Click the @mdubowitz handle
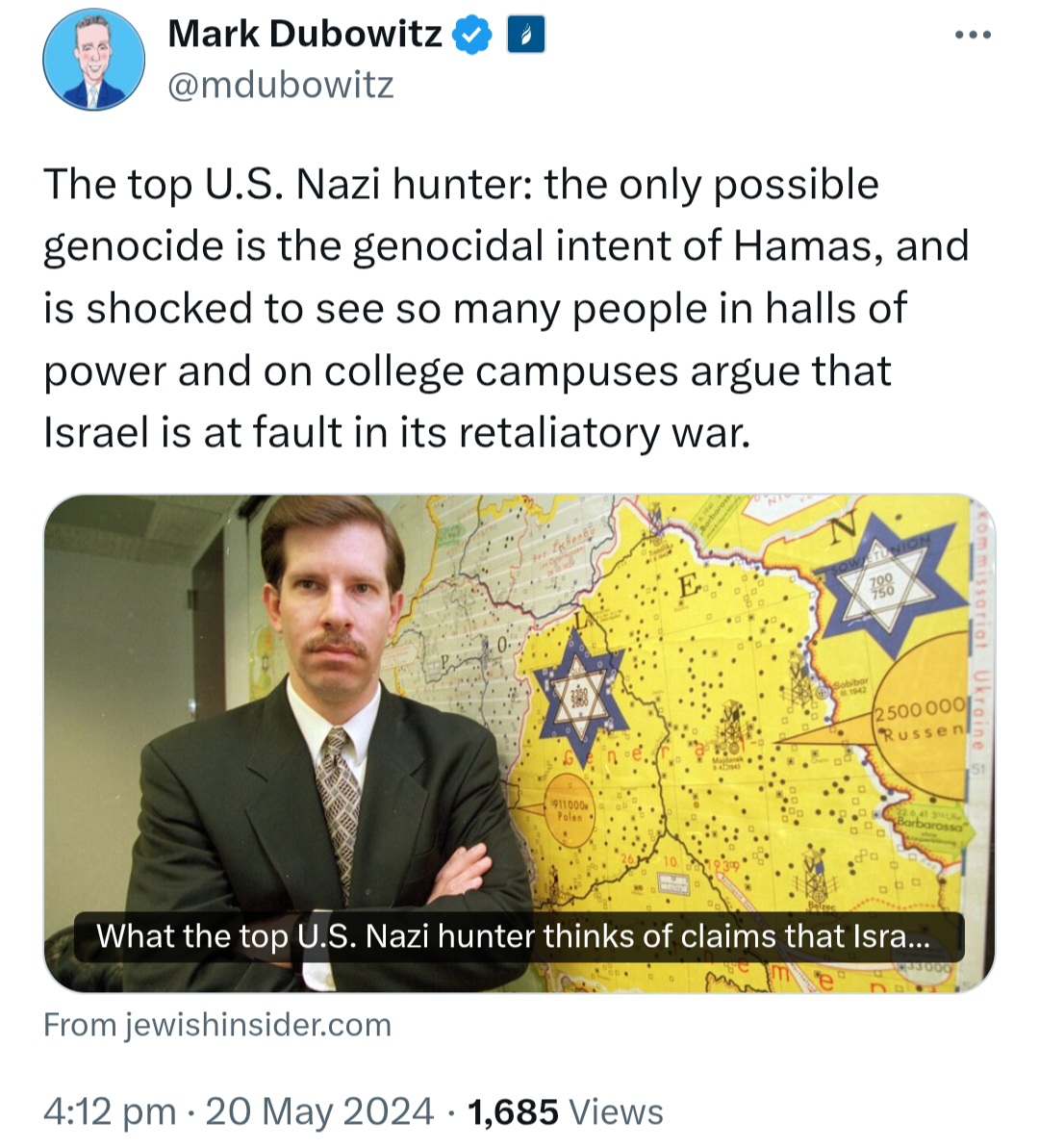The height and width of the screenshot is (1148, 1039). 281,85
